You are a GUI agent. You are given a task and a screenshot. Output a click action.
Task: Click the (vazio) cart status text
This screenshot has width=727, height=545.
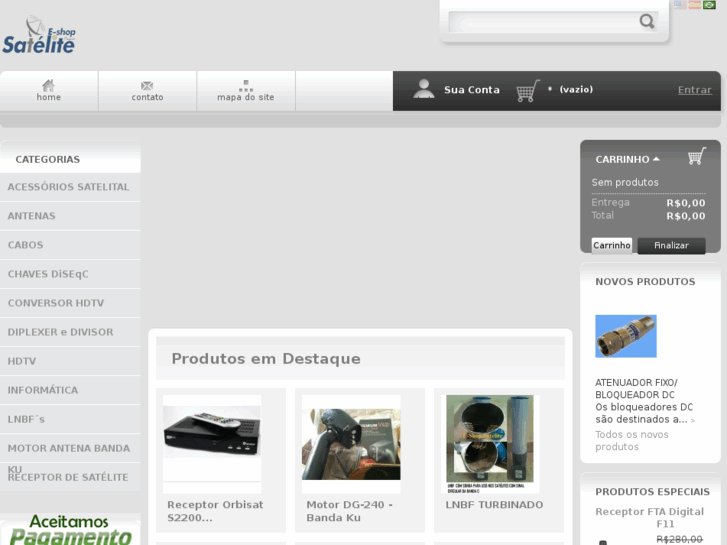pos(576,89)
